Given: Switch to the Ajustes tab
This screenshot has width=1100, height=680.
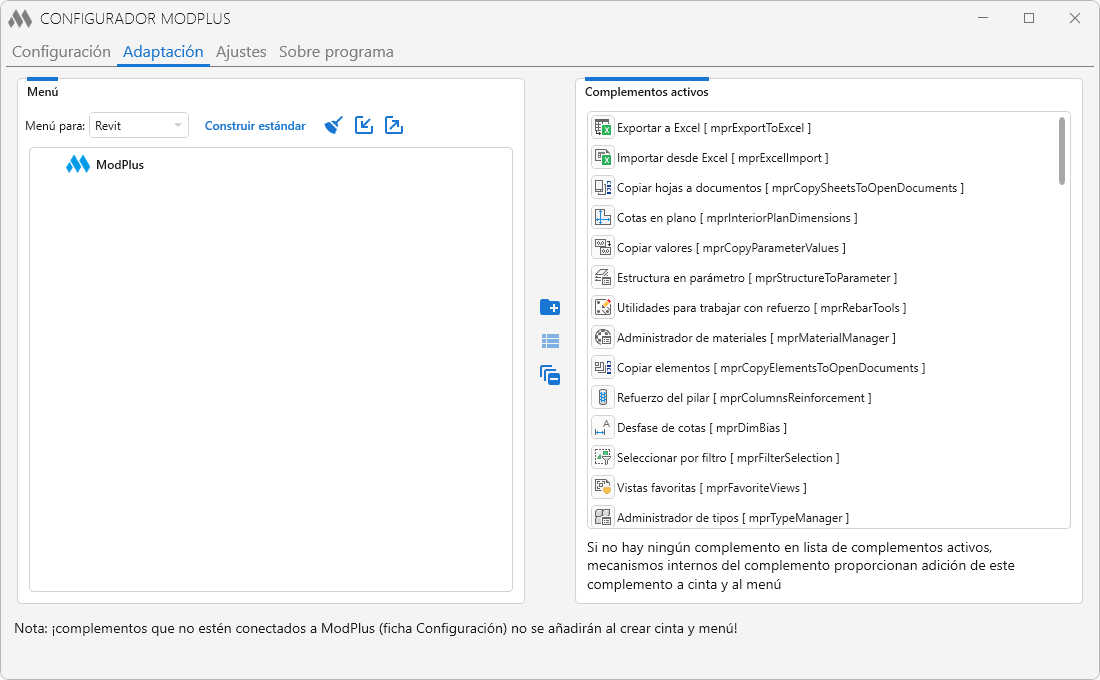Looking at the screenshot, I should tap(241, 52).
